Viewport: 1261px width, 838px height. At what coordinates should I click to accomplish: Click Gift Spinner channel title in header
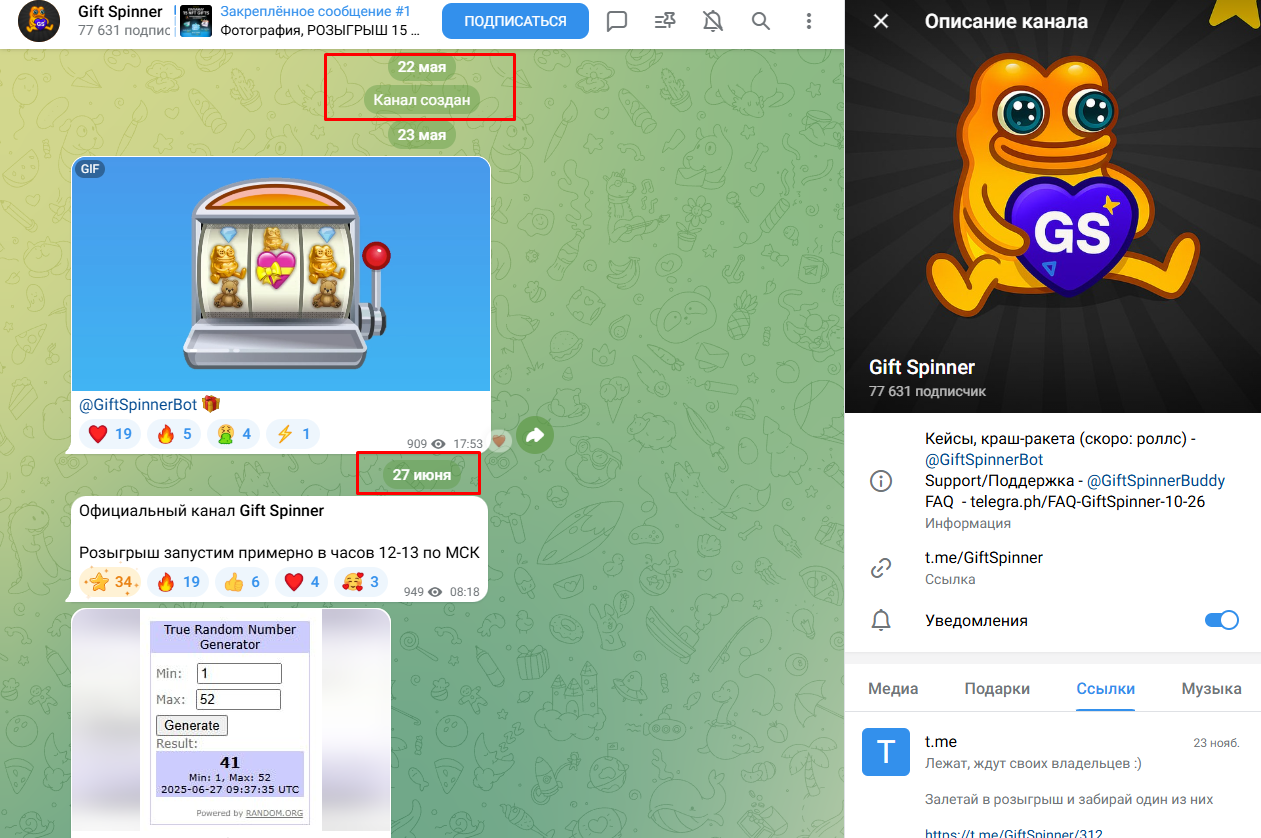(x=120, y=12)
